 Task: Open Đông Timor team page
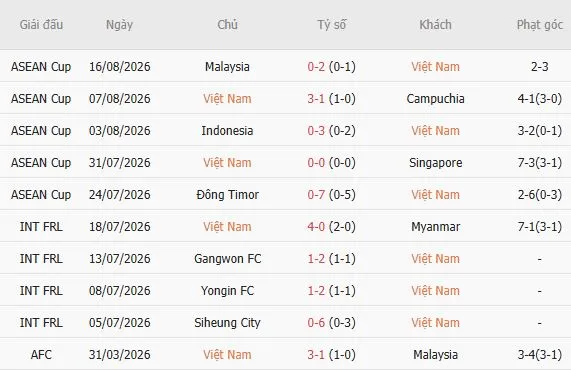228,194
